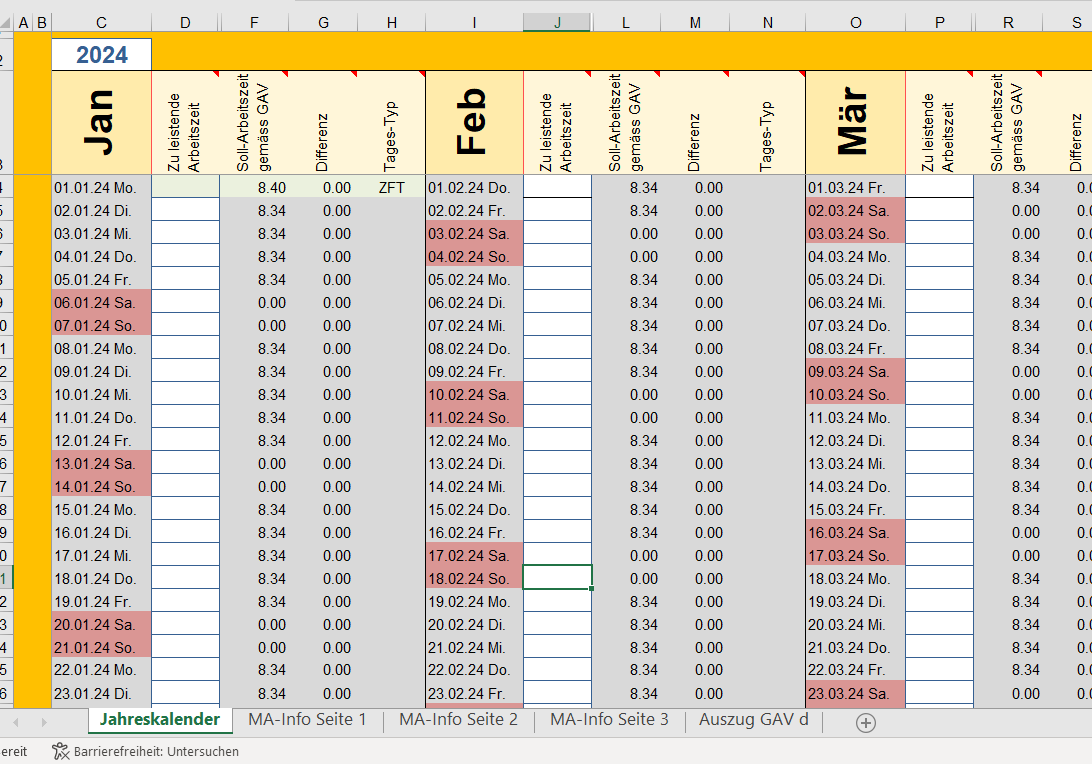Switch to MA-Info Seite 1 sheet tab
1092x764 pixels.
(x=307, y=720)
